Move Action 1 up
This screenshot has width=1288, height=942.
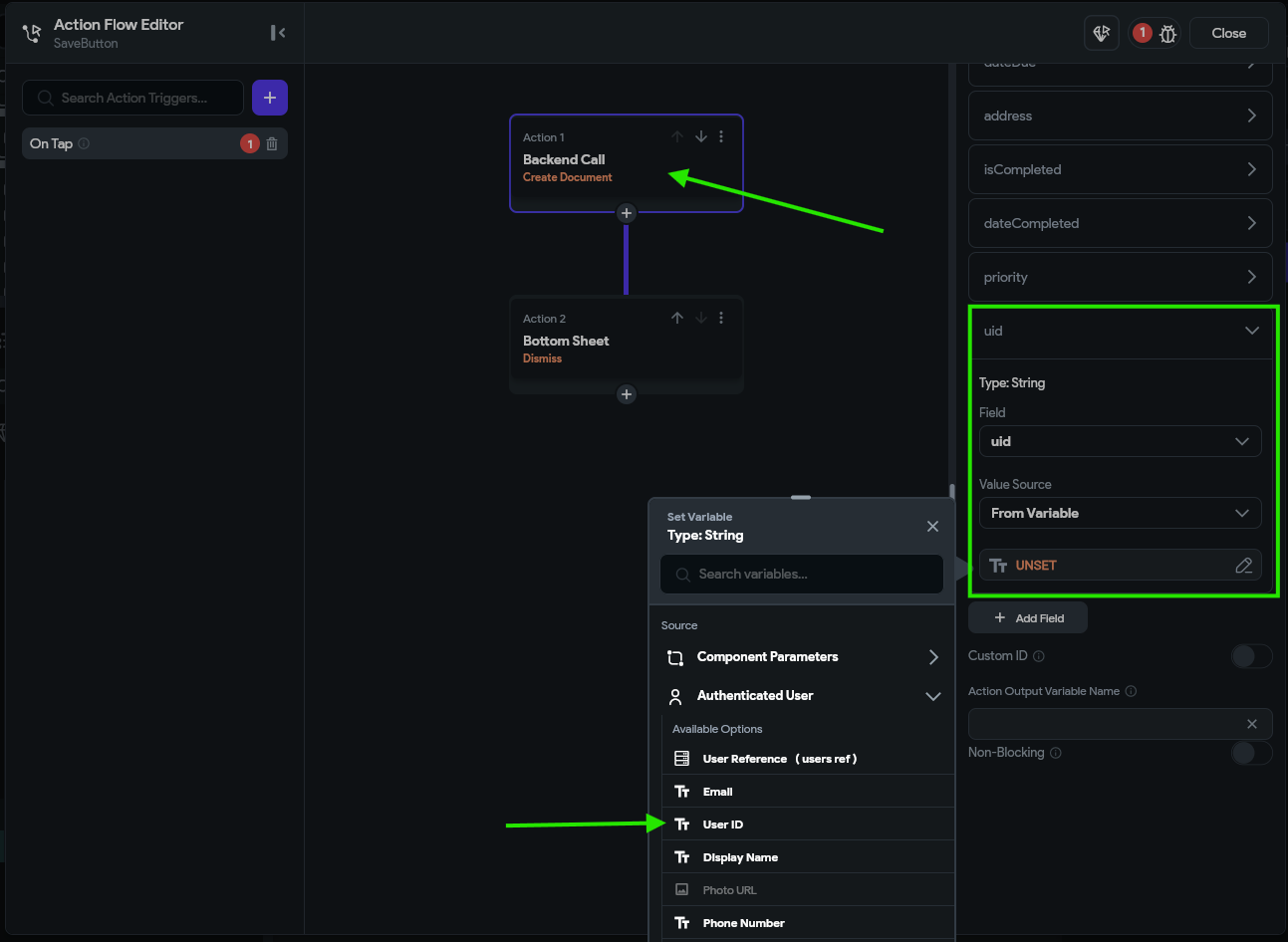click(x=677, y=136)
